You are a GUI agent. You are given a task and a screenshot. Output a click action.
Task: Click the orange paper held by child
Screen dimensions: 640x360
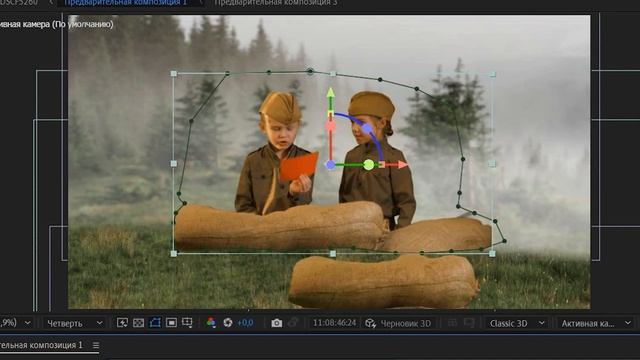(x=298, y=167)
